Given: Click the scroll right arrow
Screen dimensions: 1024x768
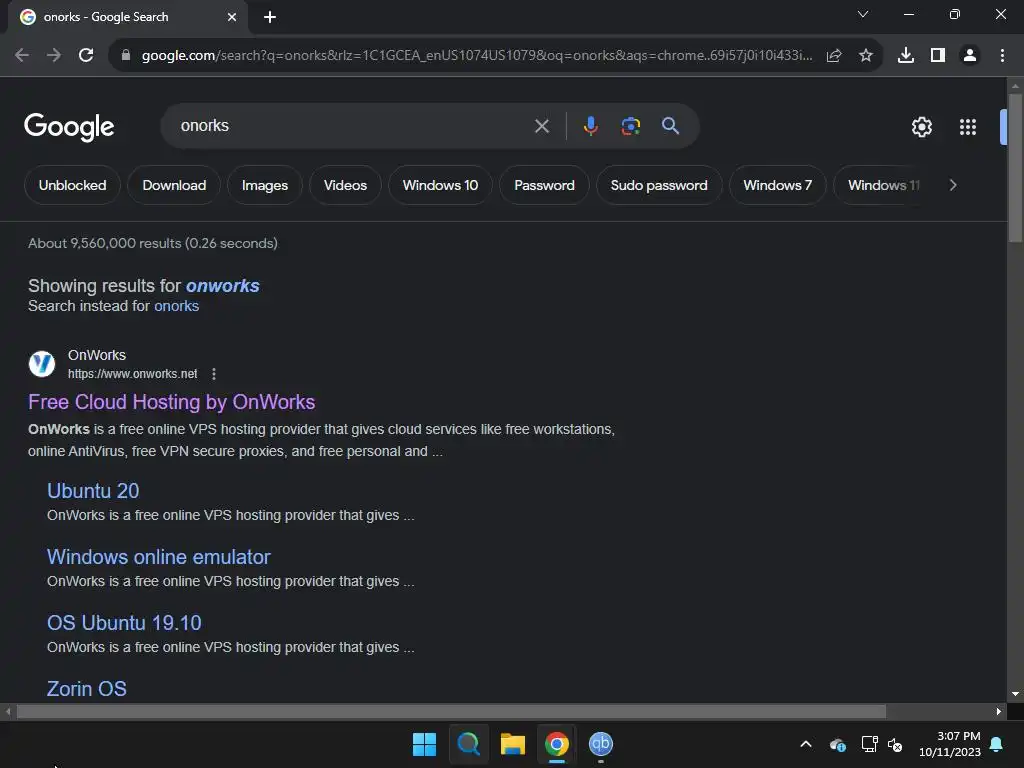Looking at the screenshot, I should [x=999, y=711].
